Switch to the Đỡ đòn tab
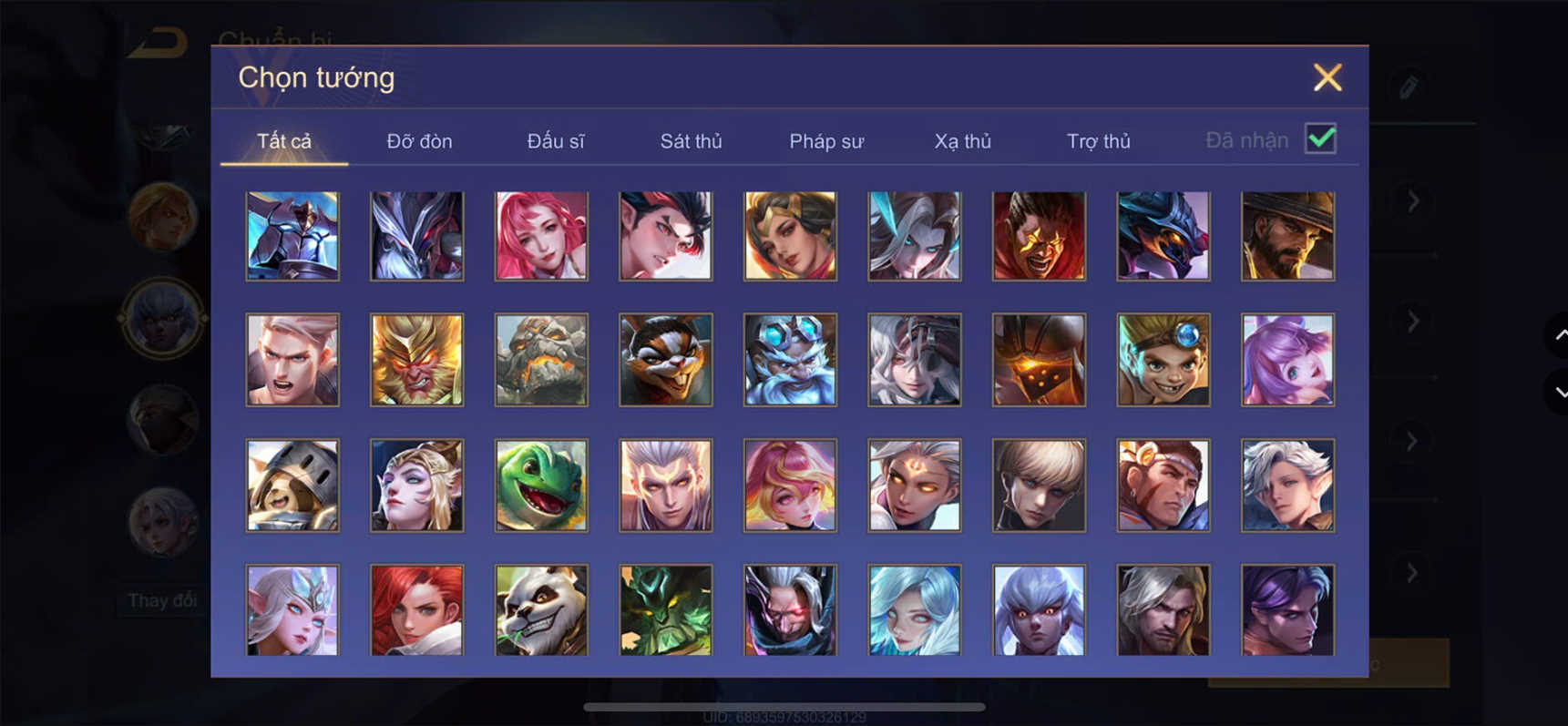 click(419, 141)
